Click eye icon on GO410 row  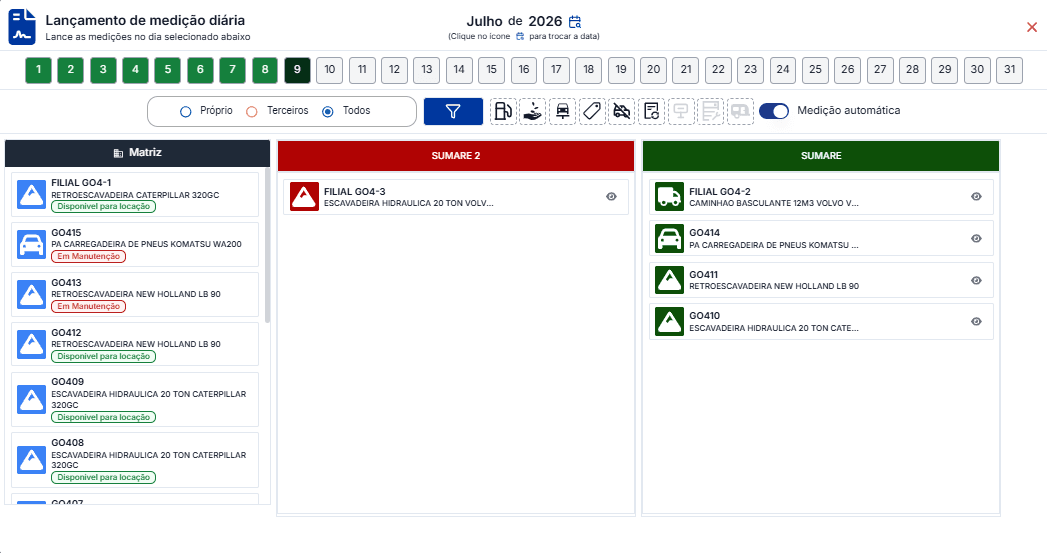coord(976,321)
